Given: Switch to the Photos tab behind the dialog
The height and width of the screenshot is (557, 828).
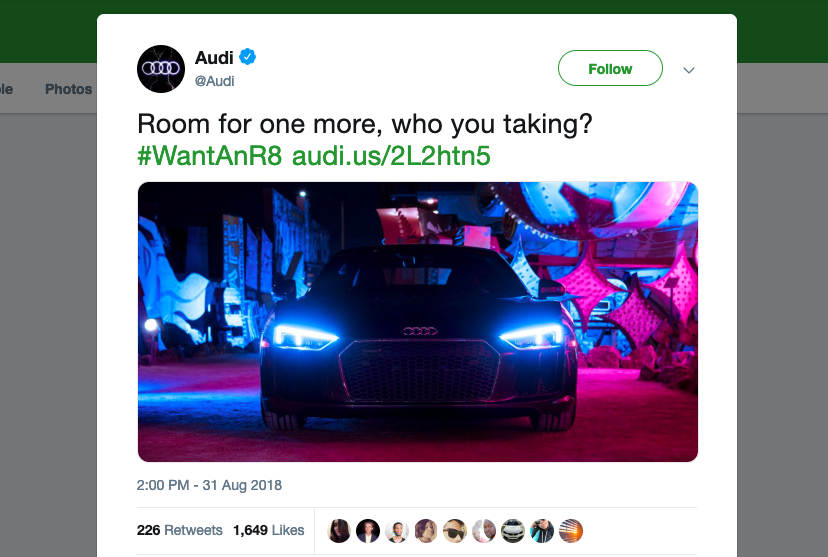Looking at the screenshot, I should click(x=69, y=89).
